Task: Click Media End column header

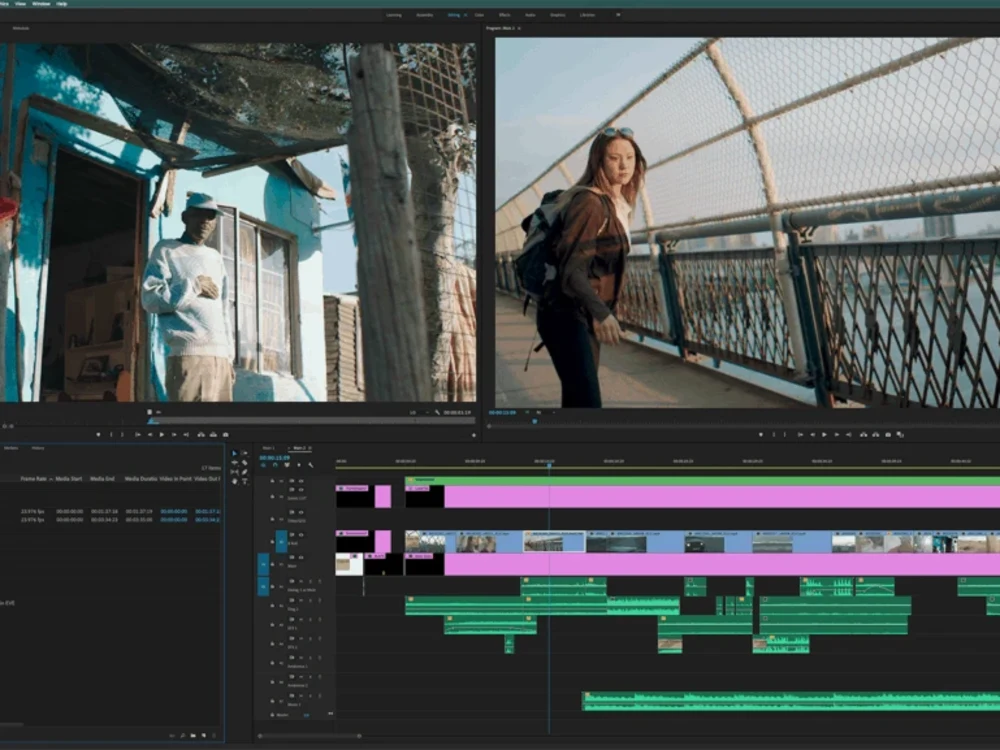Action: coord(102,478)
